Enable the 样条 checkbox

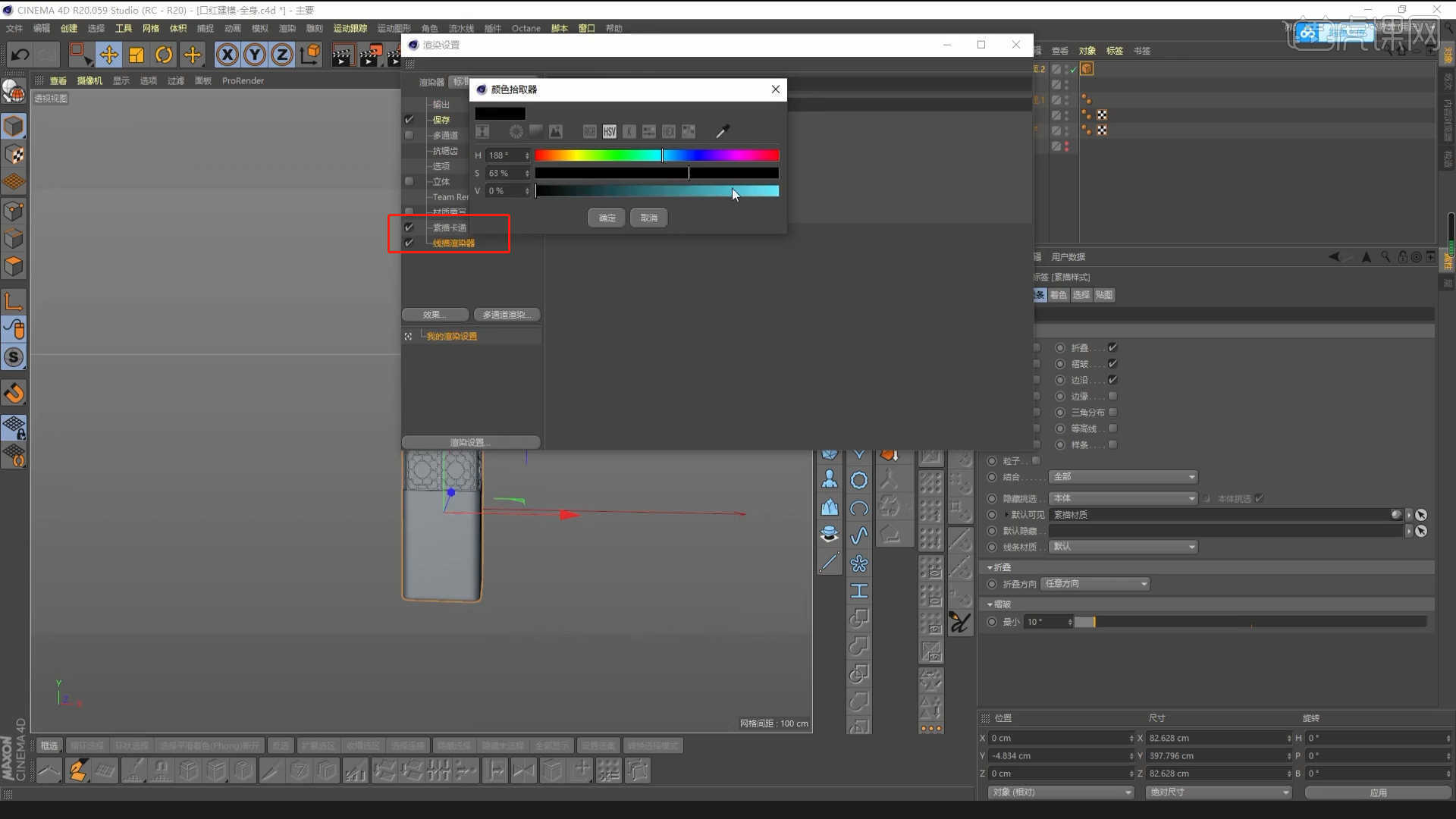[x=1112, y=444]
